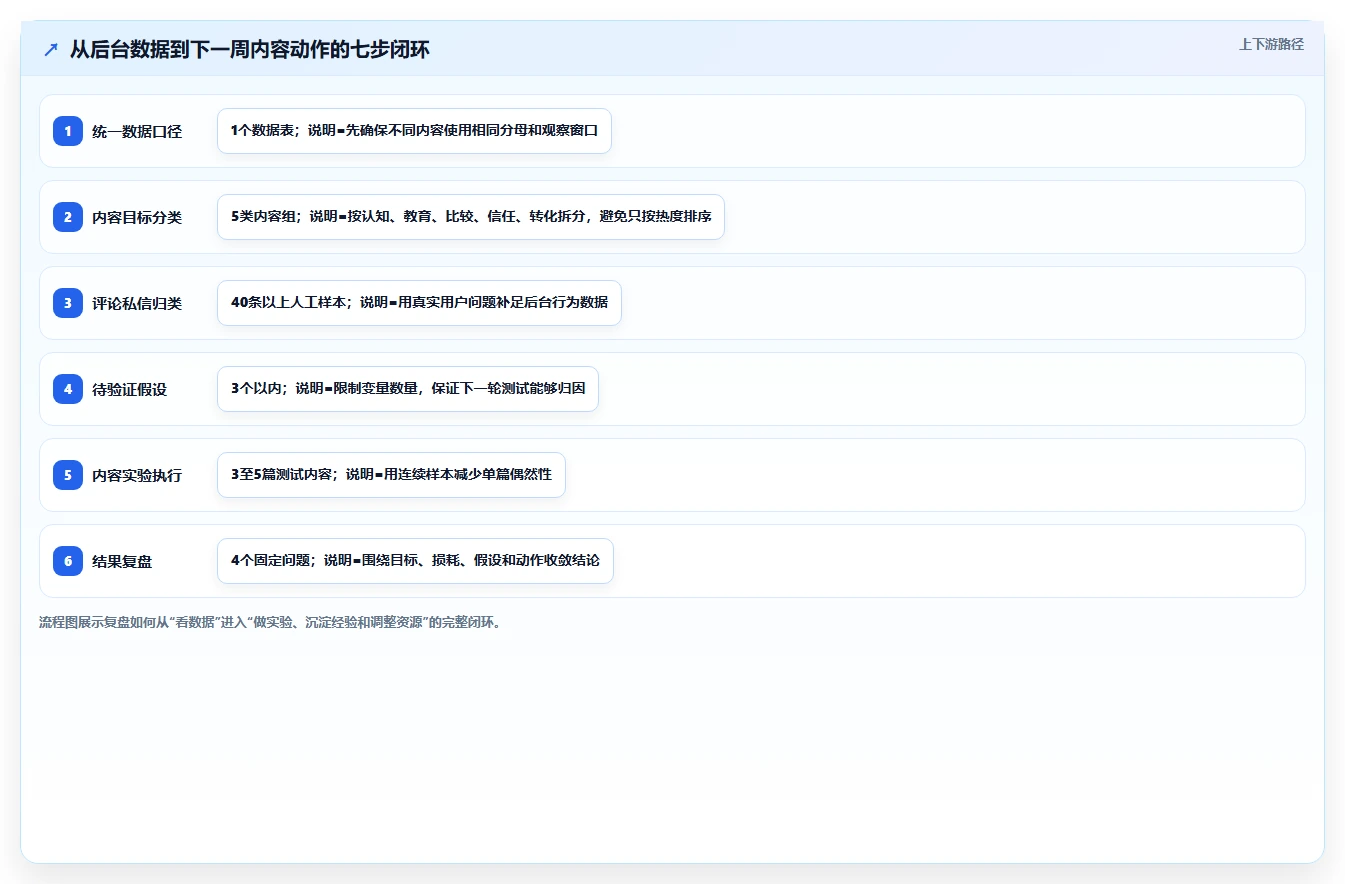The image size is (1345, 884).
Task: Select the step label 内容目标分类
Action: pos(137,217)
